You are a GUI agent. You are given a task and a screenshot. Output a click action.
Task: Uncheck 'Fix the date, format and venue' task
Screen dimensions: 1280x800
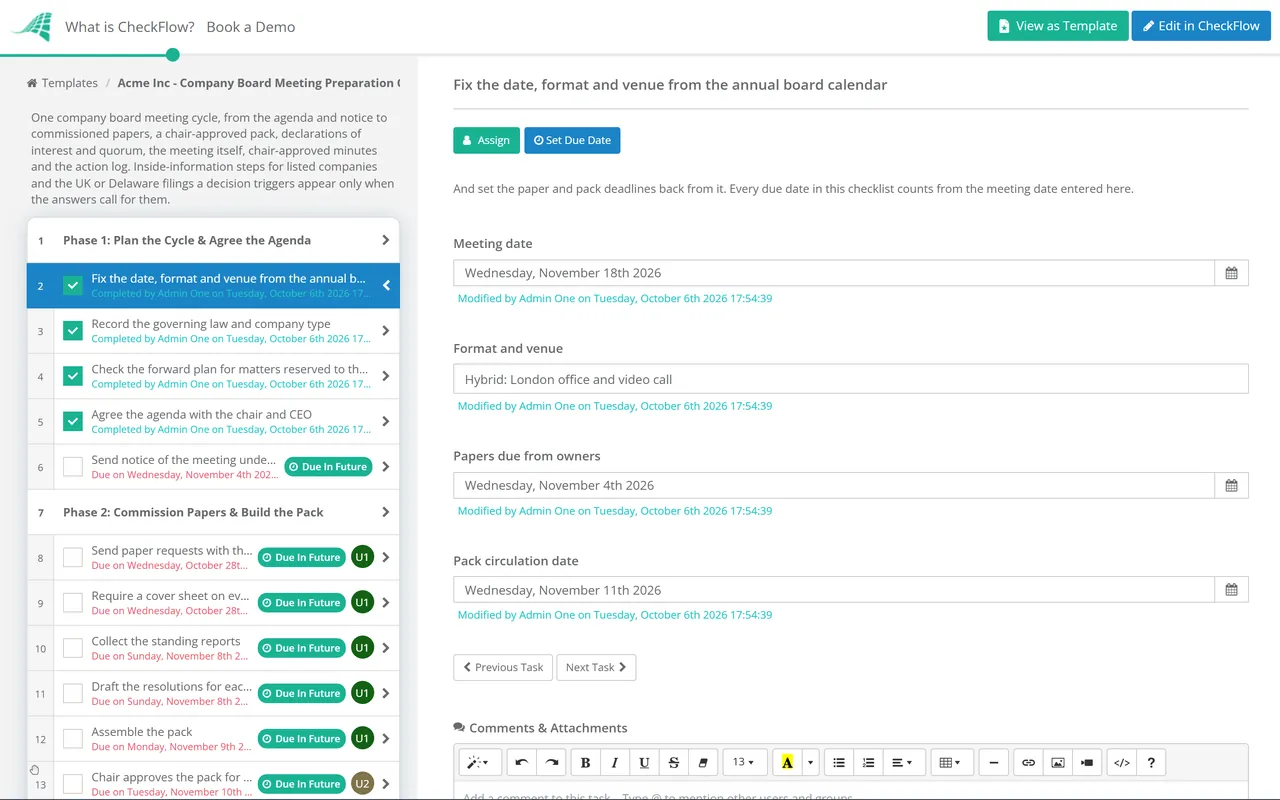click(x=73, y=286)
